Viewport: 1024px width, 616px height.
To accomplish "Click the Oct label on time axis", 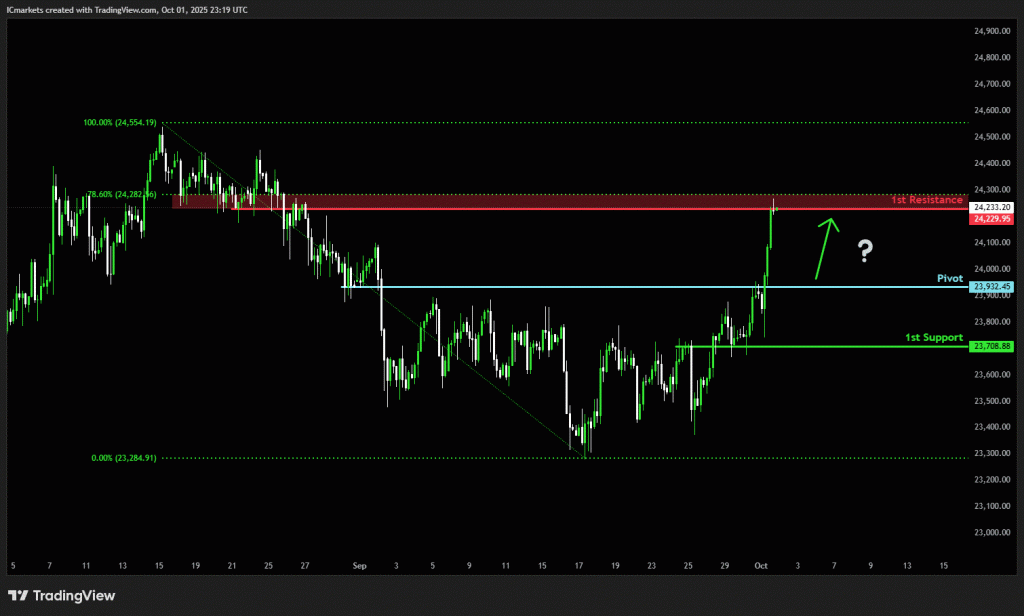I will pos(760,566).
